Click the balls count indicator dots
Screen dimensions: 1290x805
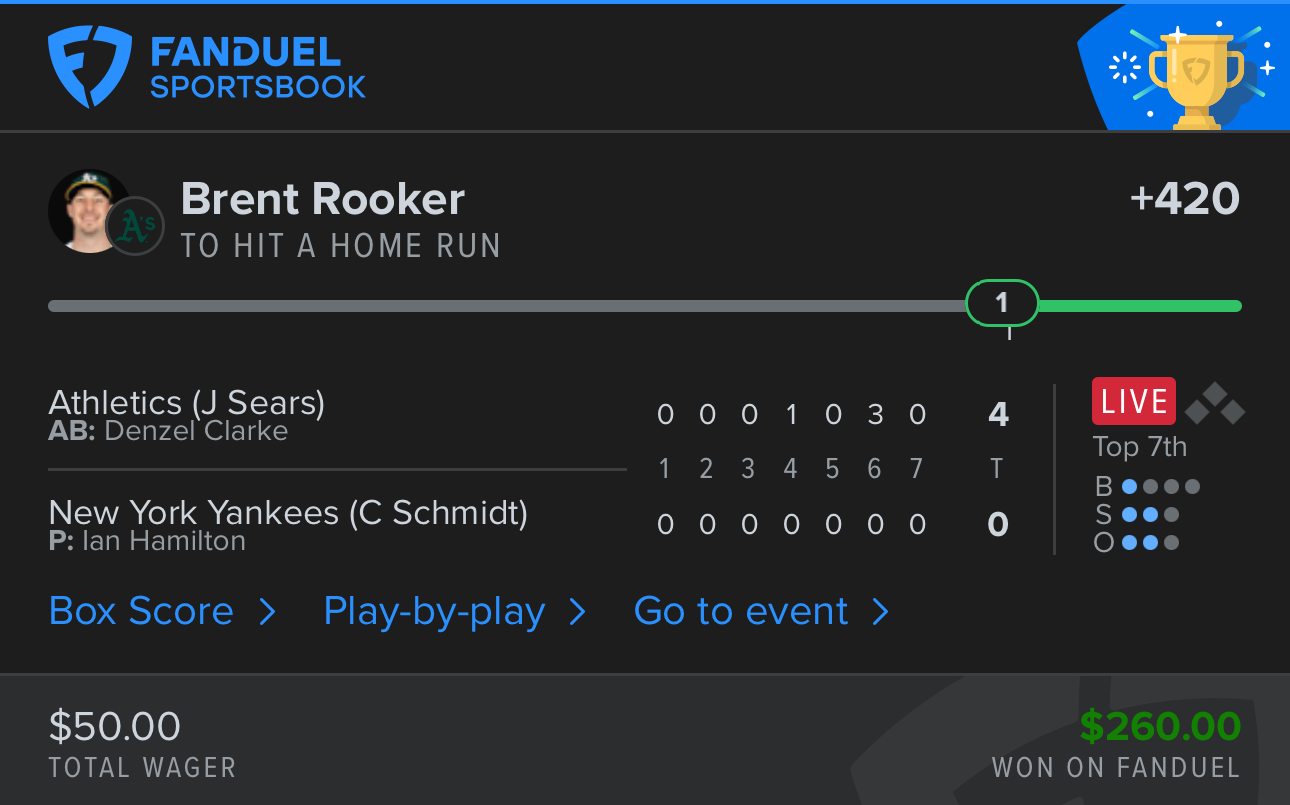(1160, 487)
